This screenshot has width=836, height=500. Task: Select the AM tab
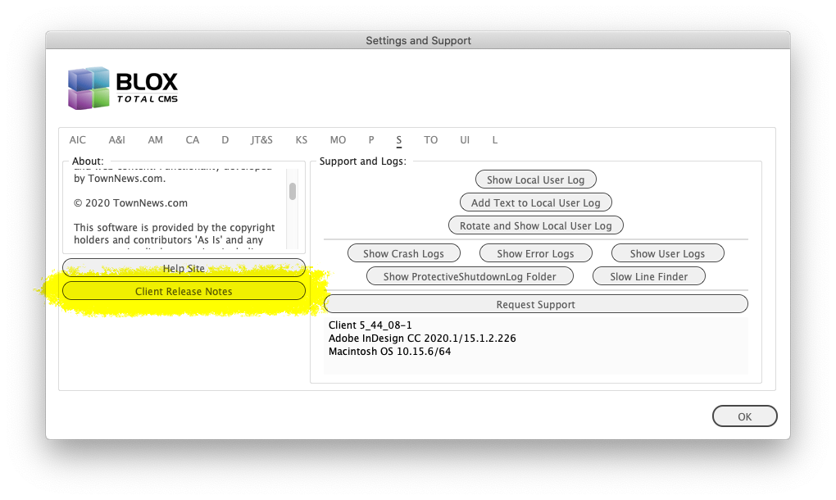click(x=155, y=140)
